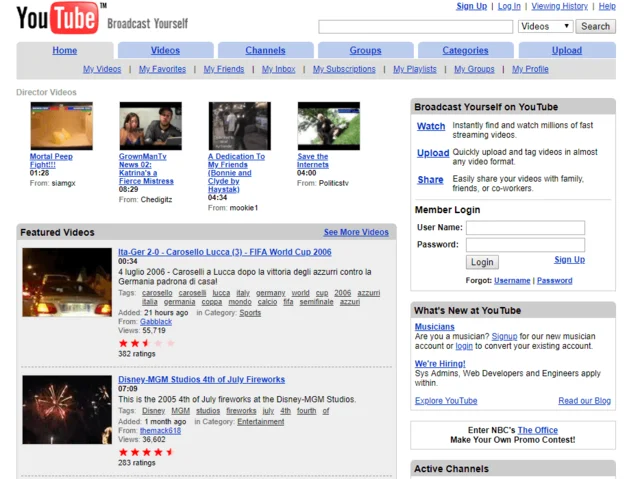Open My Profile submenu link

530,69
